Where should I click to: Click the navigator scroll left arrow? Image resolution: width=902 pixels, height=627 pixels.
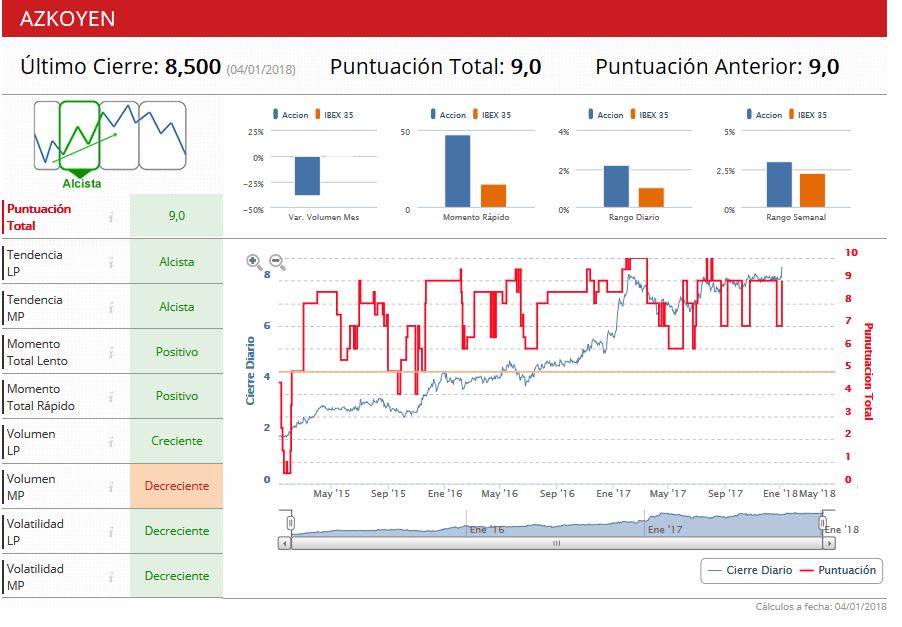tap(285, 543)
